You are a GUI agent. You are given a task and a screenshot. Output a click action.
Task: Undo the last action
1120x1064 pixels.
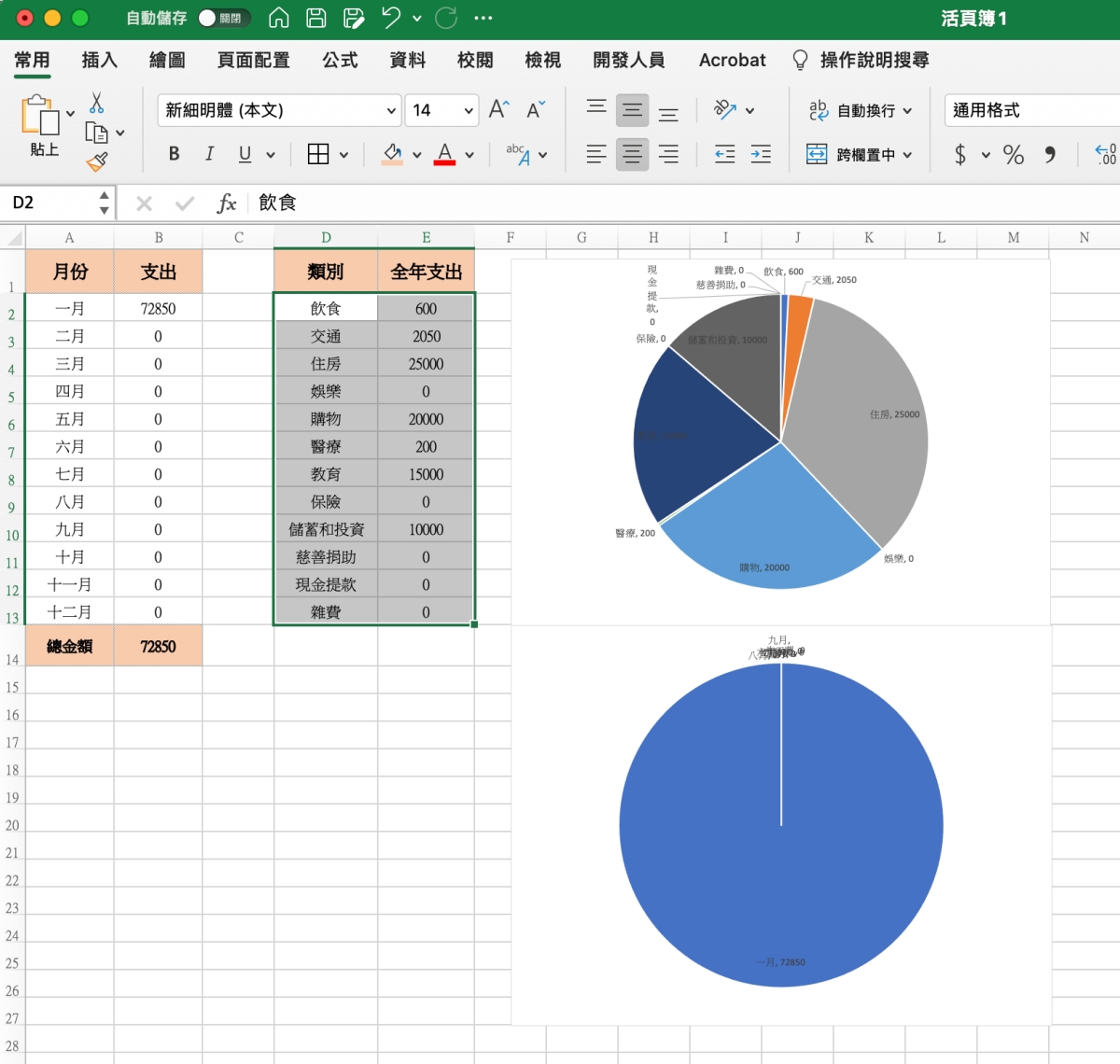391,18
